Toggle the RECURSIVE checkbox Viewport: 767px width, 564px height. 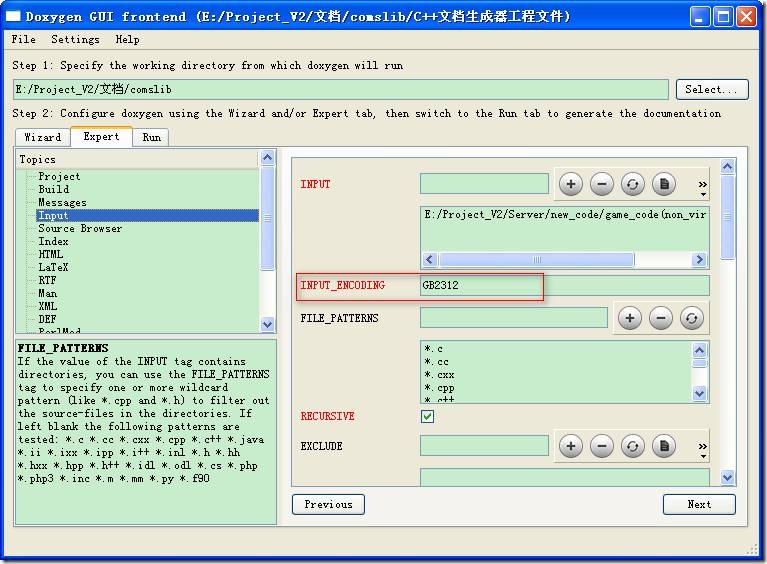[x=427, y=416]
